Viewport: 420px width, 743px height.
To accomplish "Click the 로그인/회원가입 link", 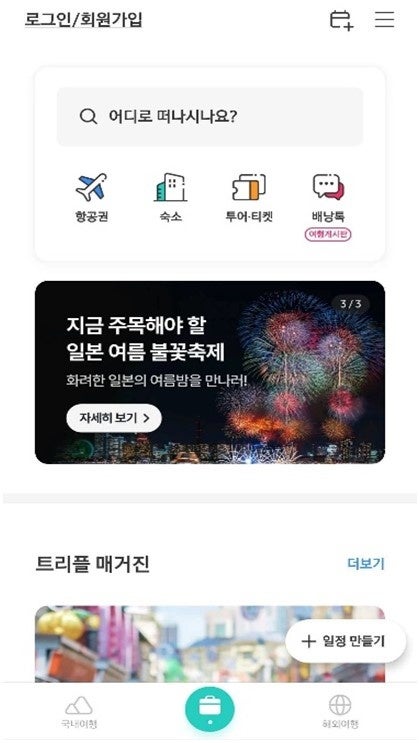I will (83, 20).
